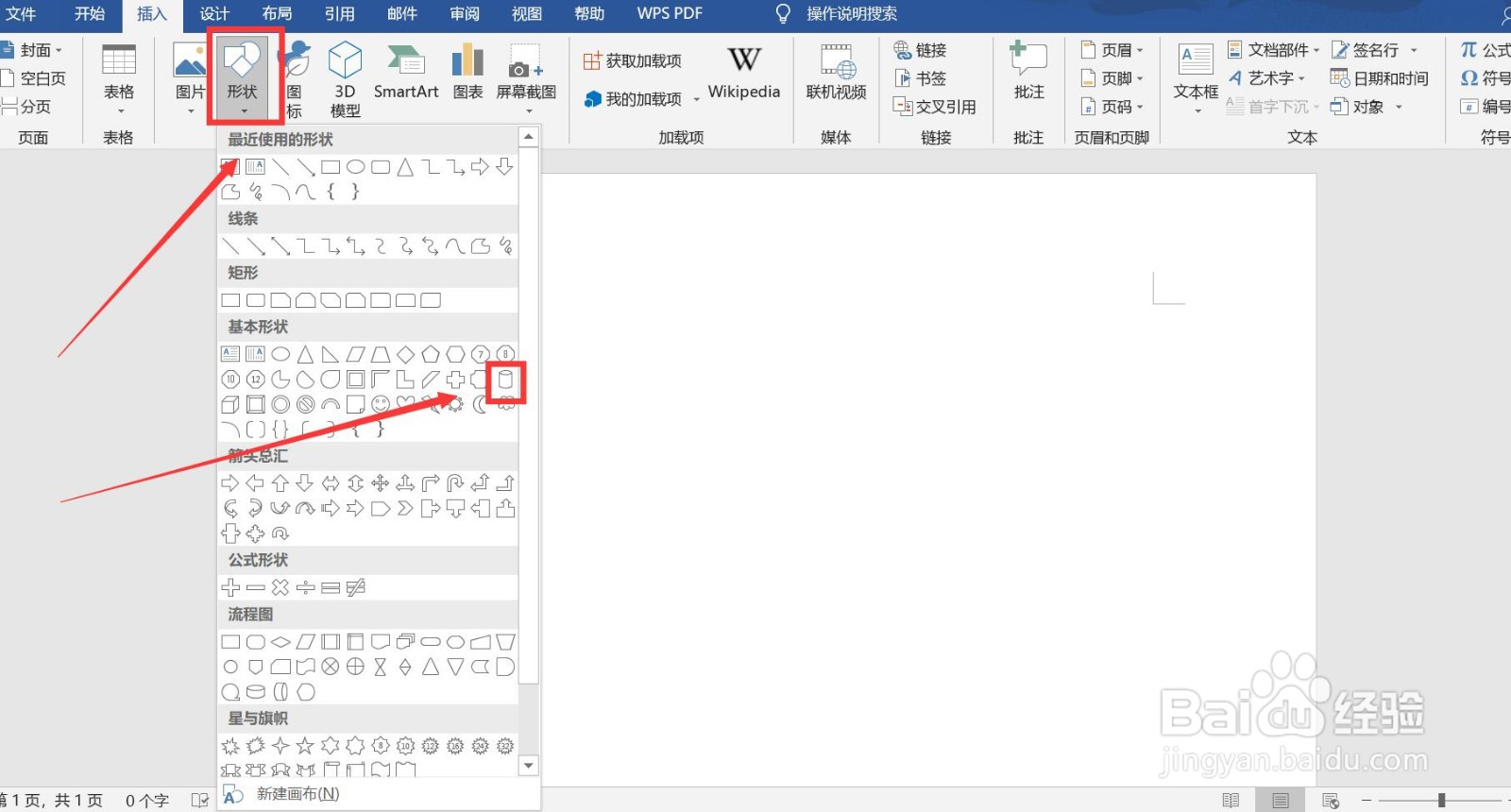The width and height of the screenshot is (1511, 812).
Task: Click the 3D 模型 icon
Action: pyautogui.click(x=345, y=79)
